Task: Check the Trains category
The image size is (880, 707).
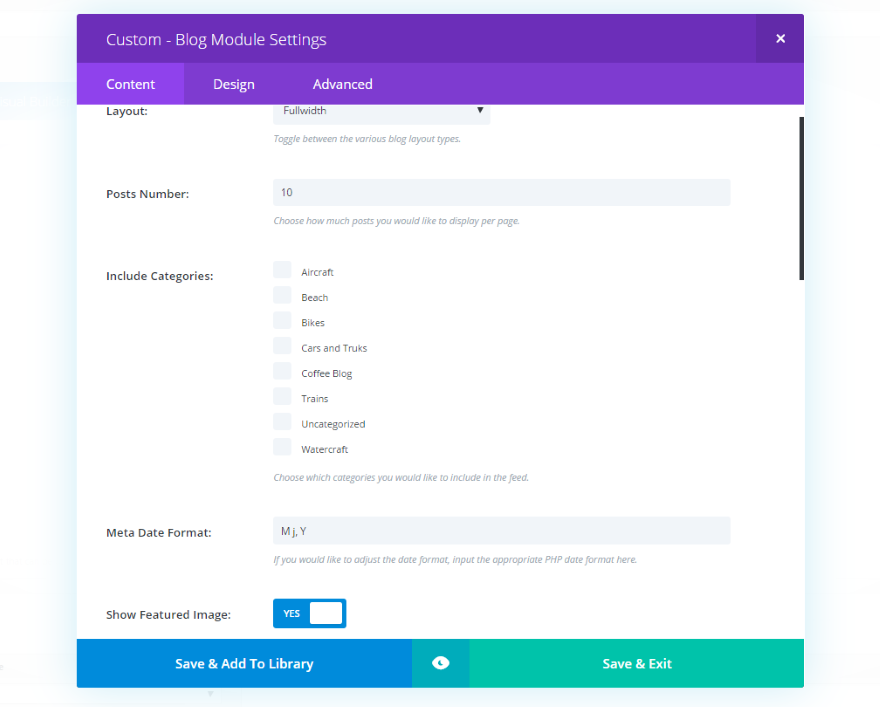Action: pos(283,397)
